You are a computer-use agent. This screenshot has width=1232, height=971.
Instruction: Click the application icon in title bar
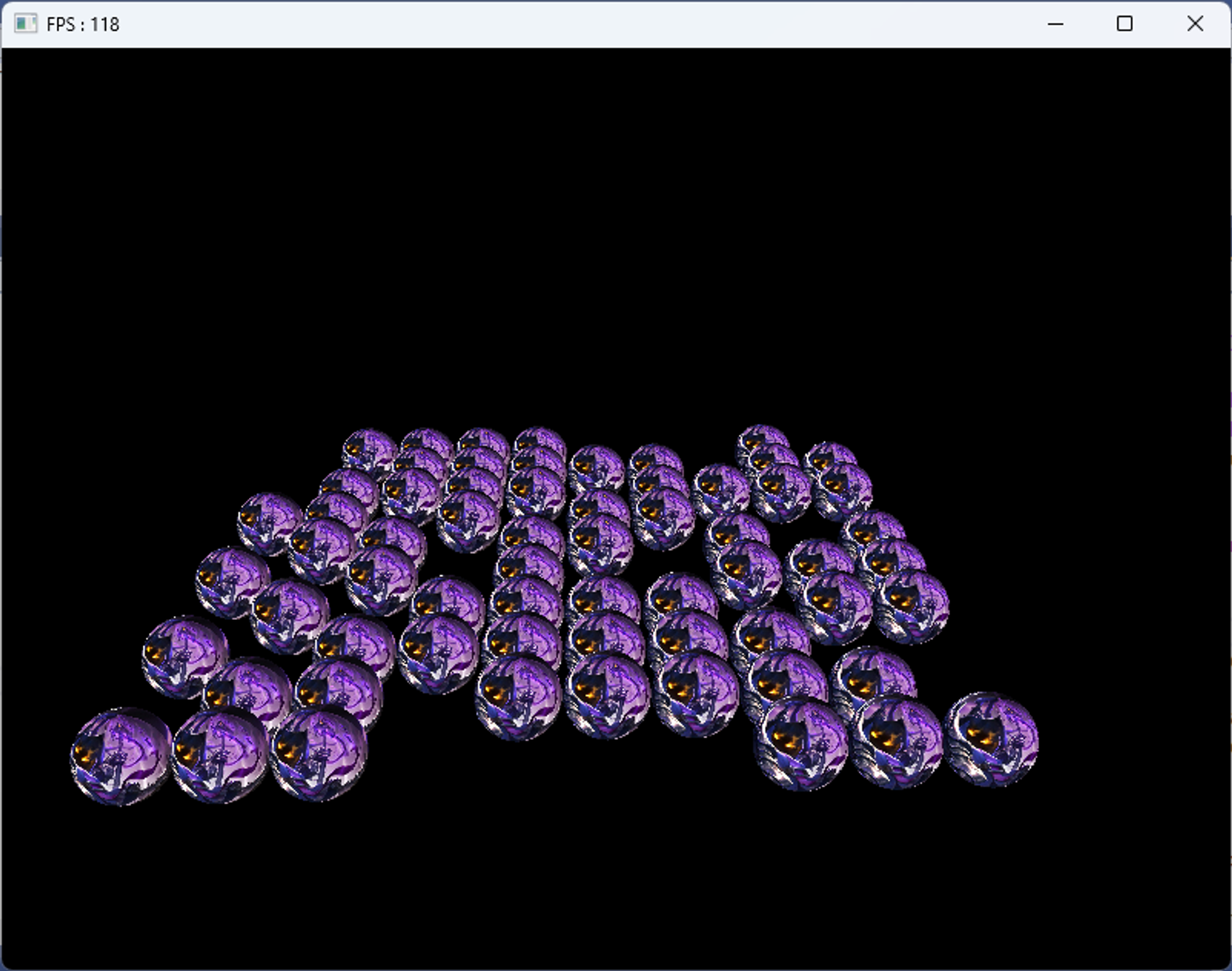coord(25,24)
